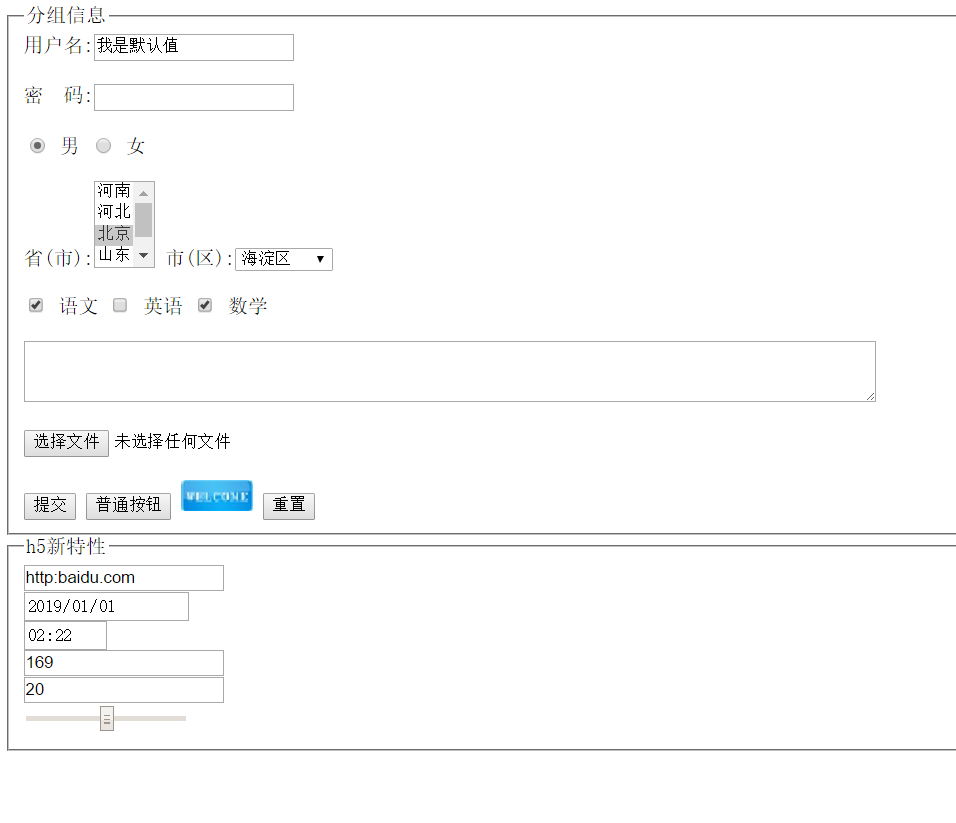The width and height of the screenshot is (956, 823).
Task: Click the username field with default value
Action: pos(194,47)
